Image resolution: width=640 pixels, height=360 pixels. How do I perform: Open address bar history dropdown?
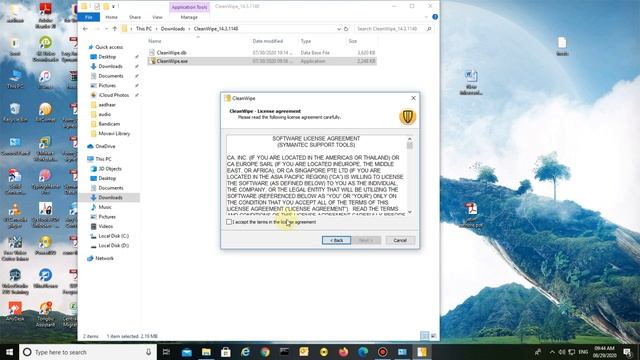(x=339, y=29)
